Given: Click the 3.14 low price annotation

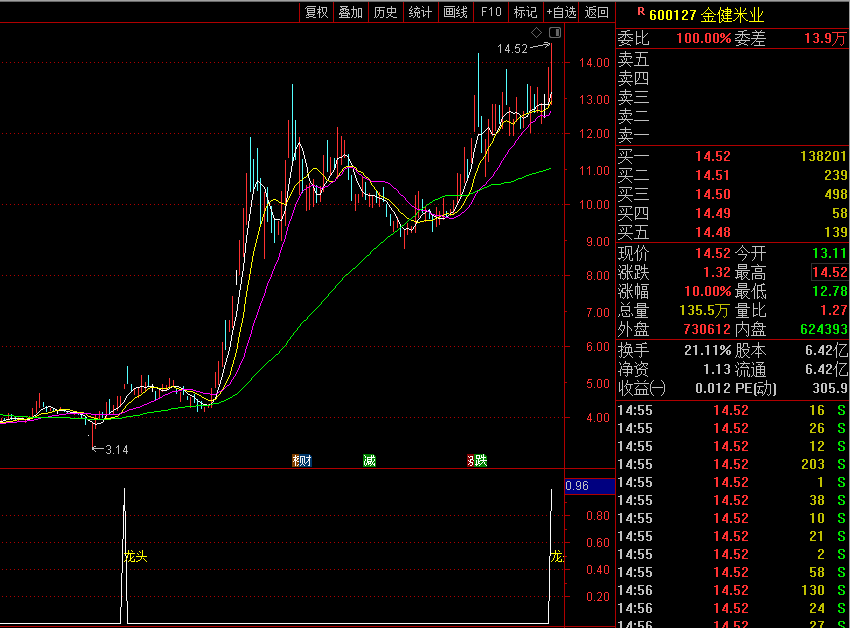Looking at the screenshot, I should (117, 450).
